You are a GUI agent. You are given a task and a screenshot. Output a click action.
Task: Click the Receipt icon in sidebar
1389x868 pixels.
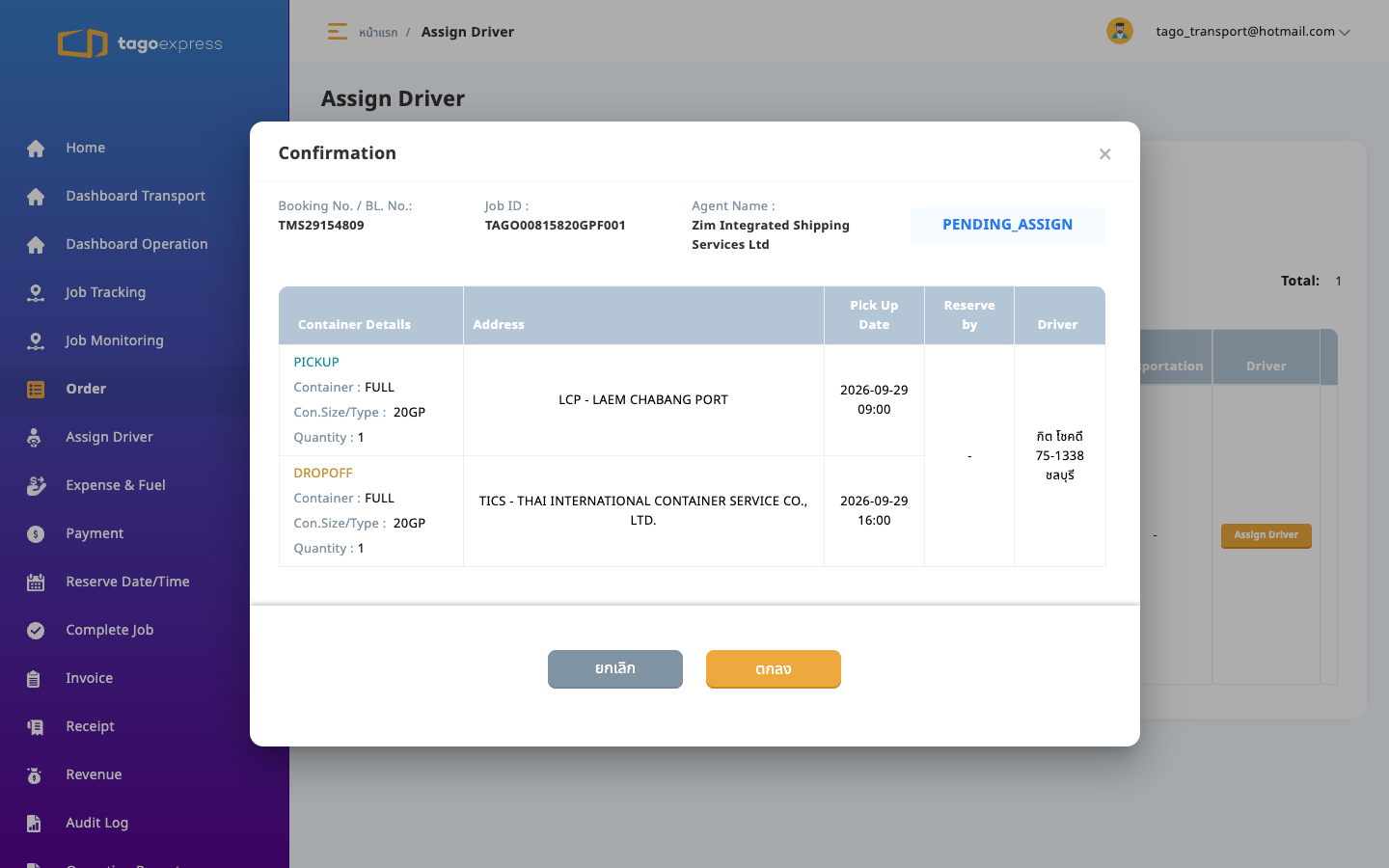tap(36, 727)
